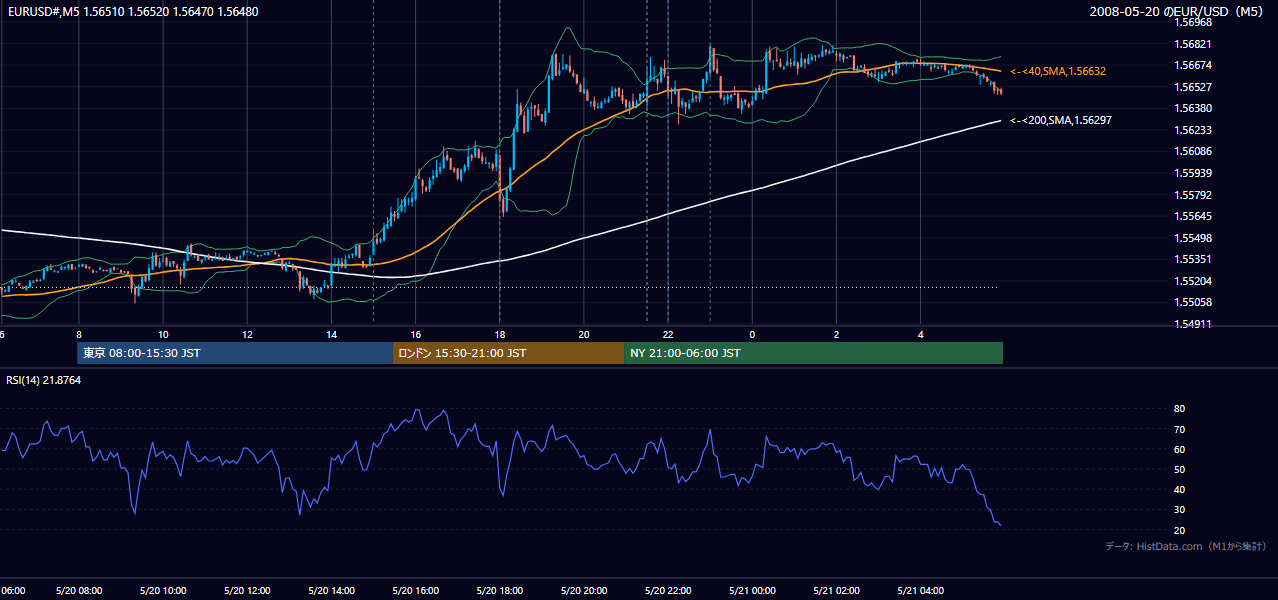Image resolution: width=1278 pixels, height=600 pixels.
Task: Click the '5/20 16:00' bottom time label
Action: (x=415, y=591)
